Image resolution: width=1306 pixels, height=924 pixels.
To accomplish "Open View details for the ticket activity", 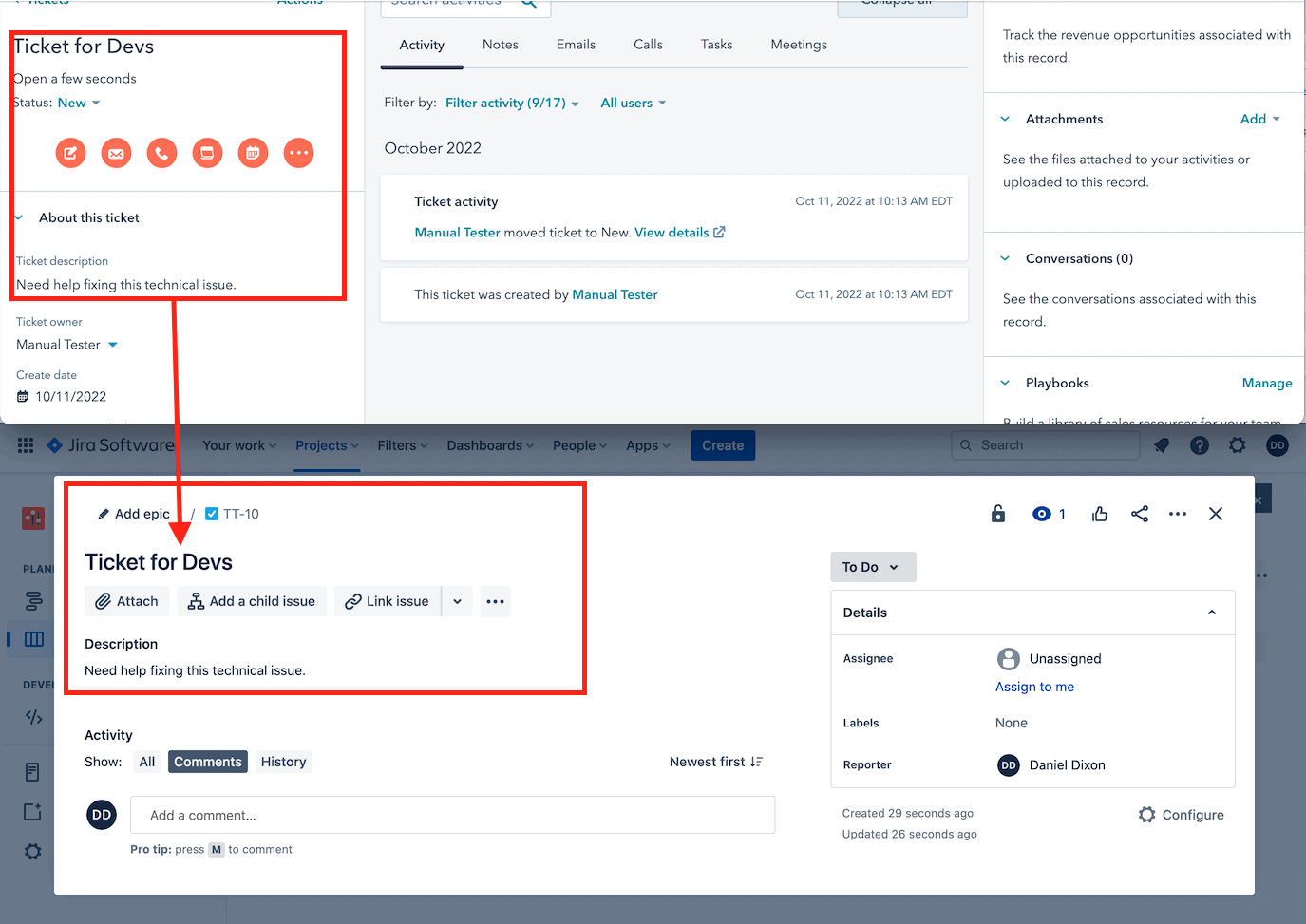I will point(672,232).
